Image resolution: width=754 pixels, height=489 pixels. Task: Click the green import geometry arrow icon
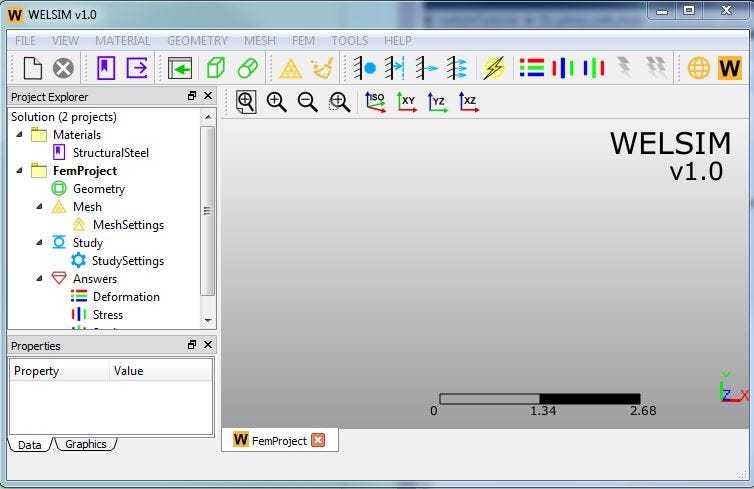coord(180,68)
